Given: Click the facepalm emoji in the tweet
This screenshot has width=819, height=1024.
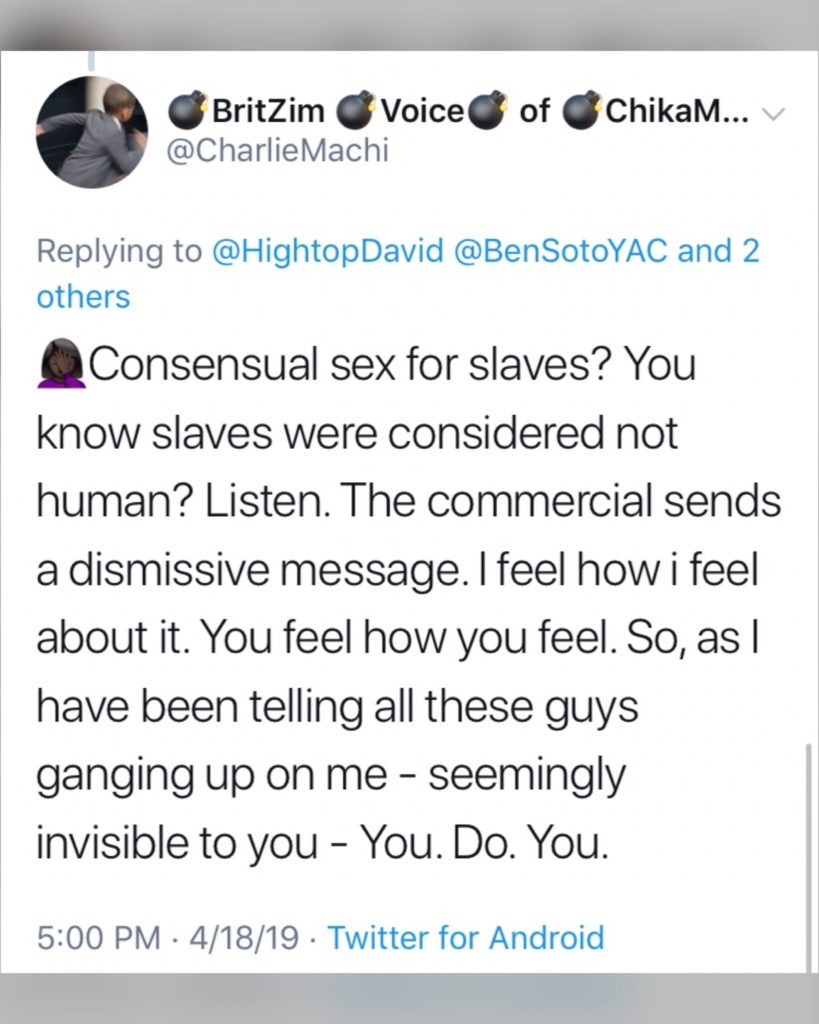Looking at the screenshot, I should pos(61,364).
